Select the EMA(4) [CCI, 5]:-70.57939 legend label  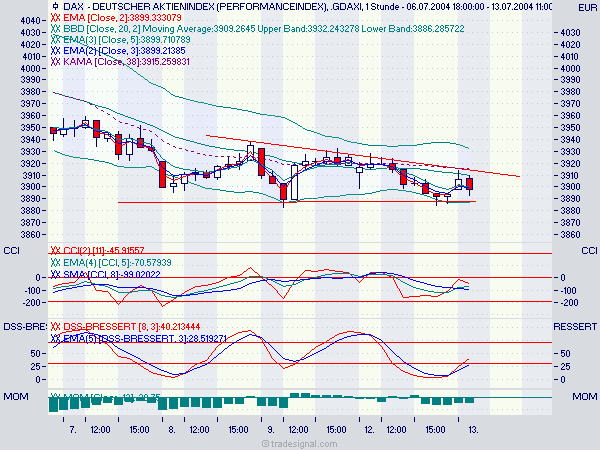coord(117,263)
